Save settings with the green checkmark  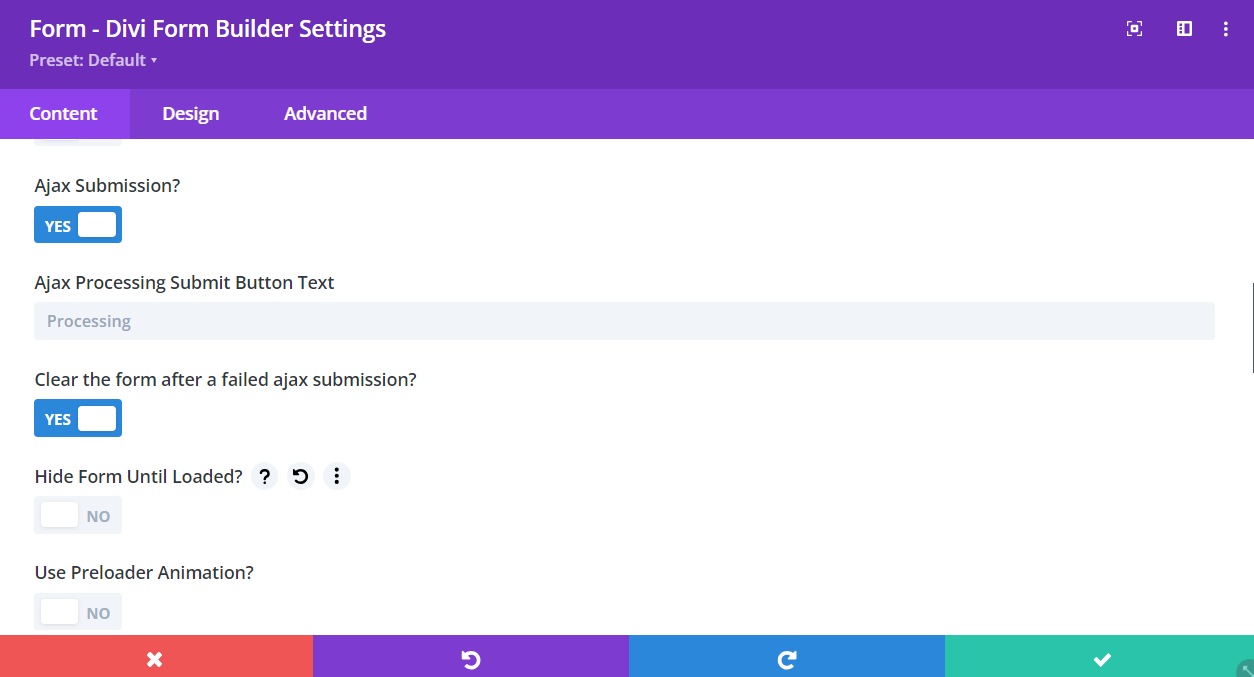1100,658
